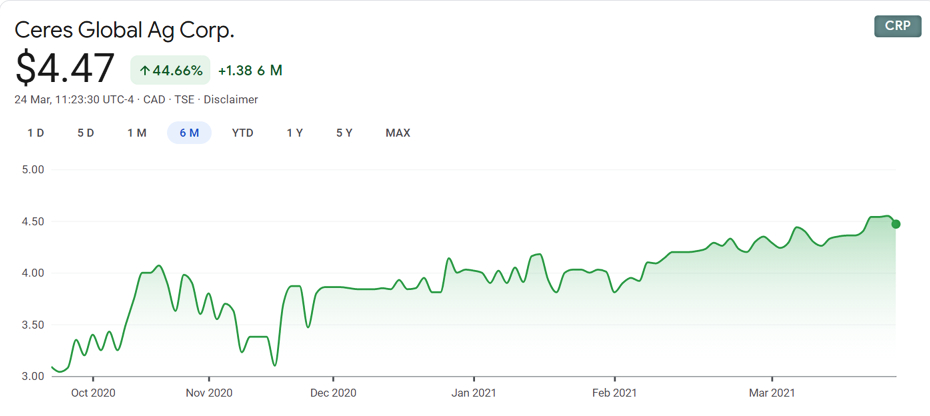Click the 3.50 y-axis label
The height and width of the screenshot is (416, 930).
point(34,325)
